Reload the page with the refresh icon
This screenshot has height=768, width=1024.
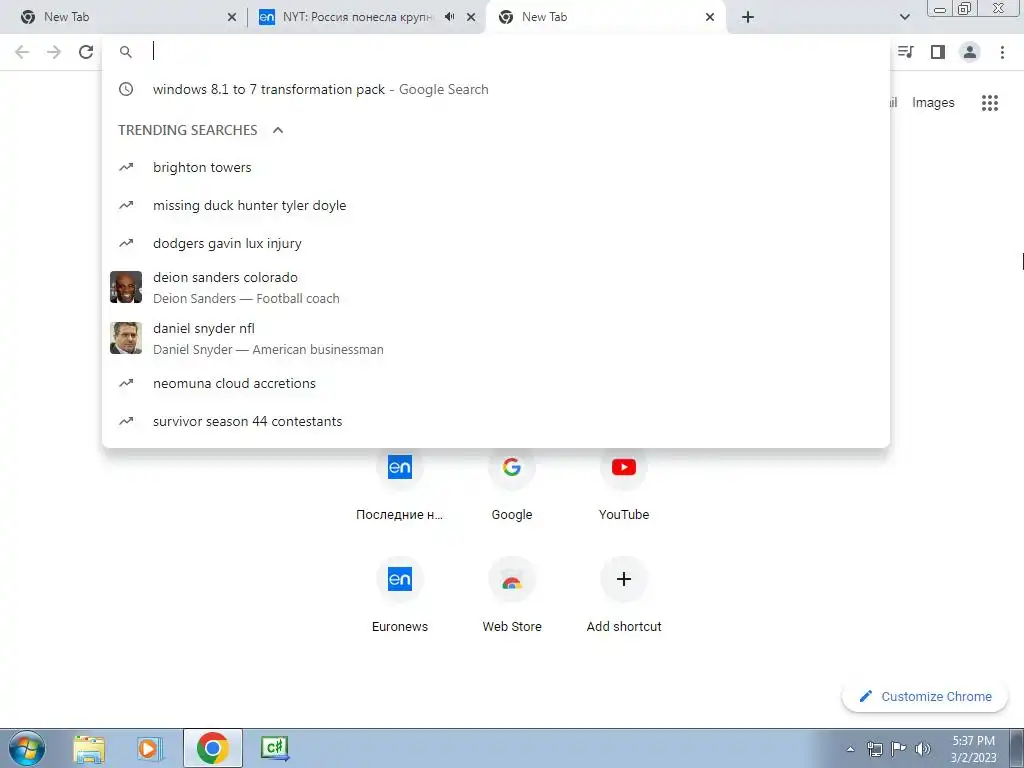pos(86,52)
